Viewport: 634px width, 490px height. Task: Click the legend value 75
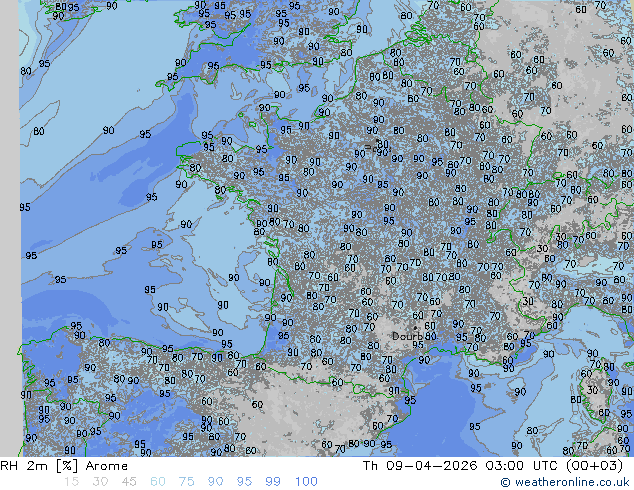pyautogui.click(x=186, y=482)
